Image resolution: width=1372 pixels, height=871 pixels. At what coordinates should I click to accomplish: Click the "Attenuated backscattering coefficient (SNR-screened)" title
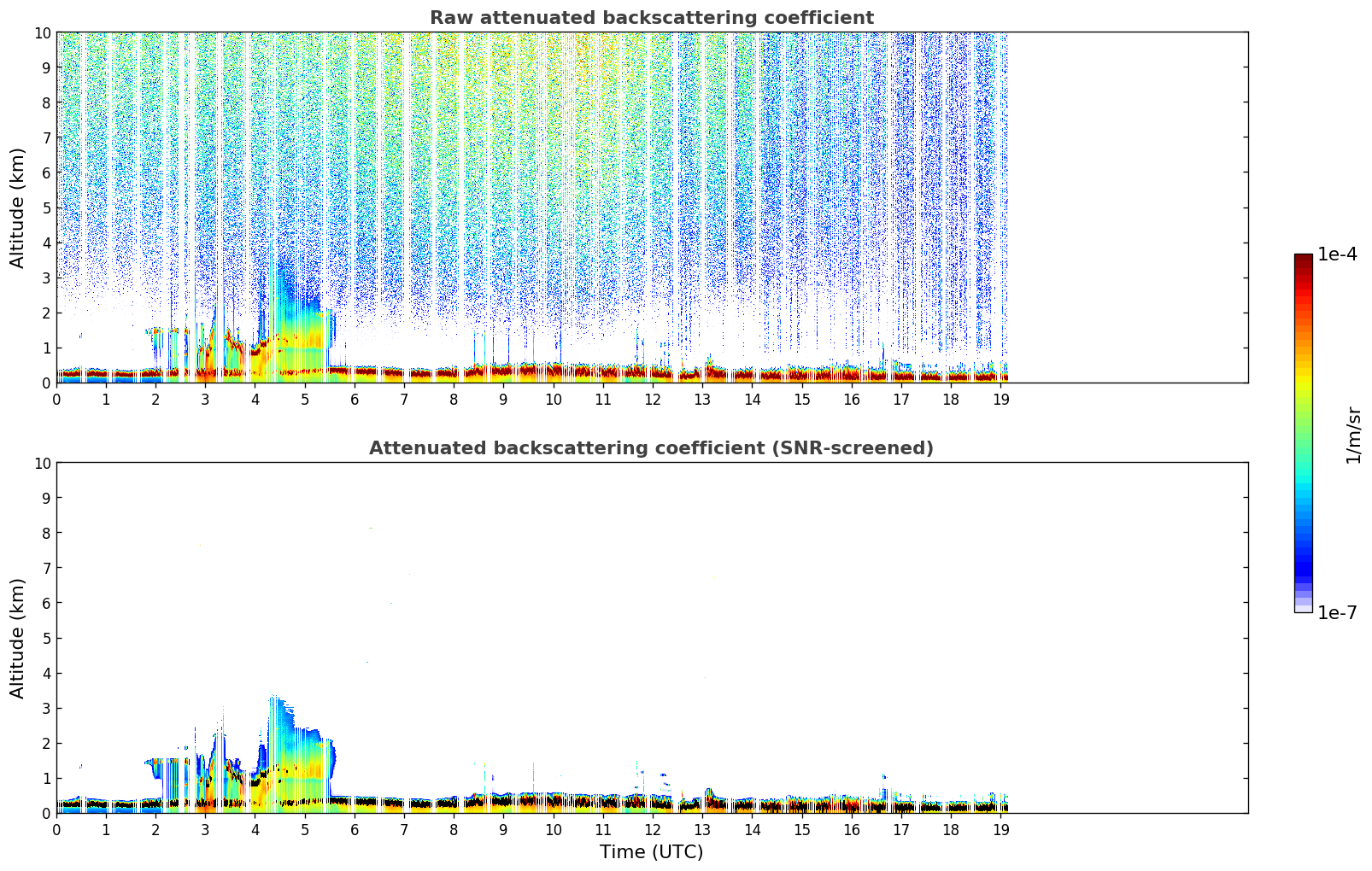pyautogui.click(x=651, y=448)
